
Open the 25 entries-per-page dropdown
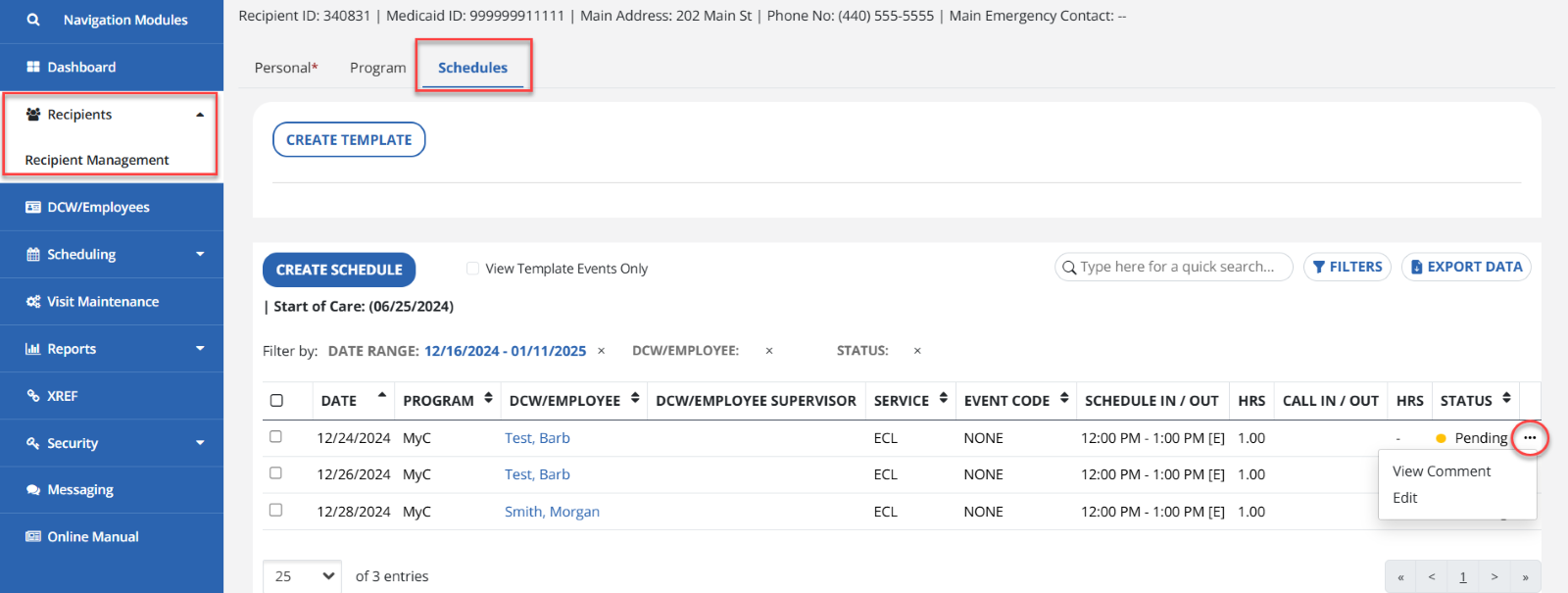point(302,576)
